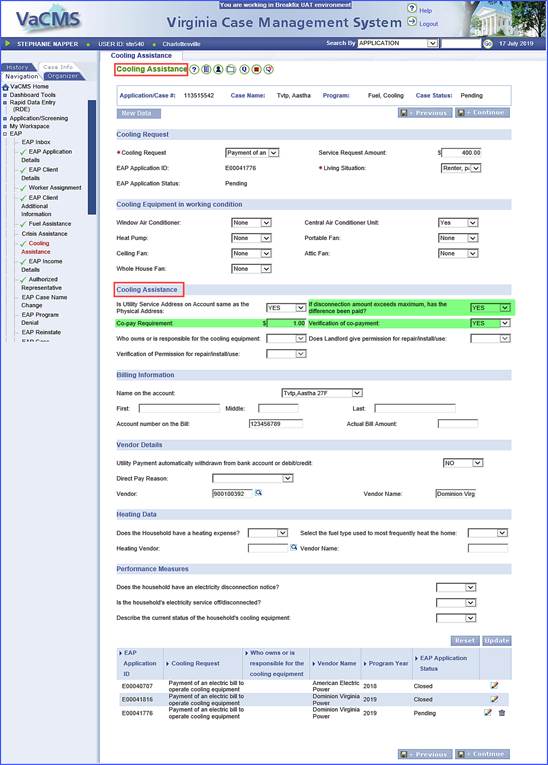Screen dimensions: 548x765
Task: Open the Portable Fan dropdown
Action: [x=458, y=238]
